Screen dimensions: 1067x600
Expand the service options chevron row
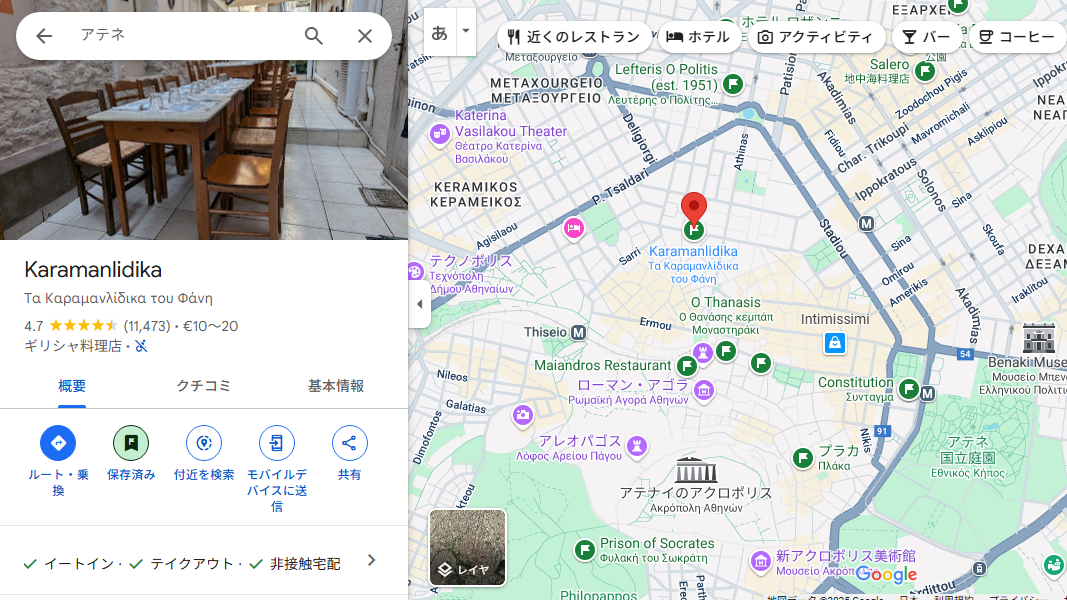[x=371, y=561]
